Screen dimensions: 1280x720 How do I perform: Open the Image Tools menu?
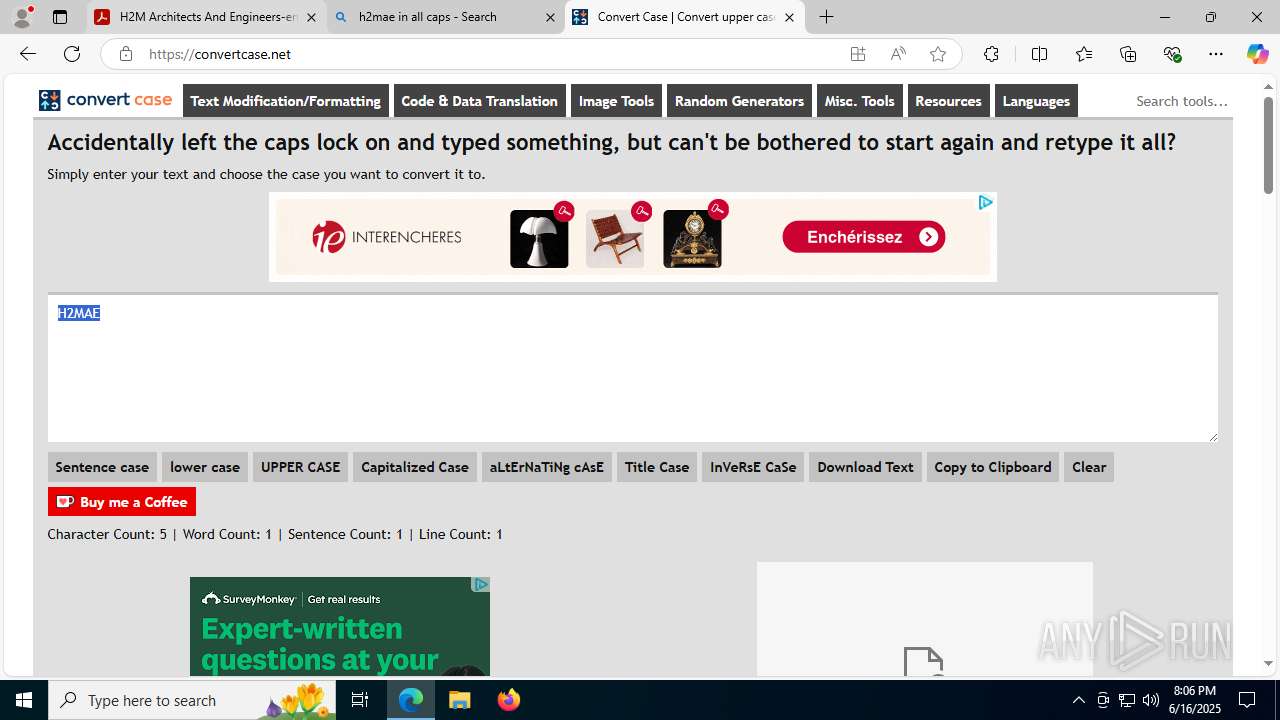coord(616,101)
